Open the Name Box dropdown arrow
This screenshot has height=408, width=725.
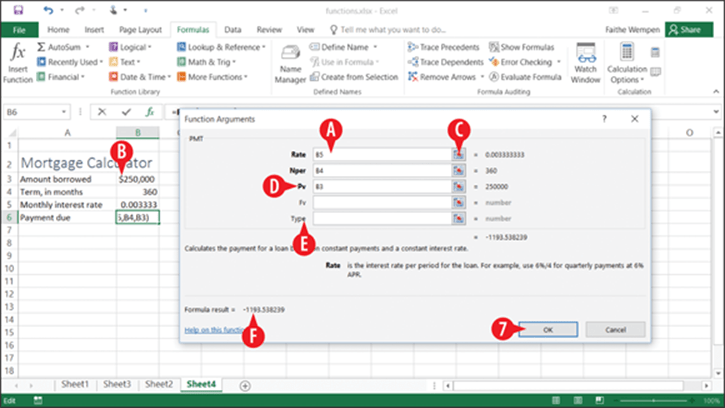pyautogui.click(x=64, y=112)
